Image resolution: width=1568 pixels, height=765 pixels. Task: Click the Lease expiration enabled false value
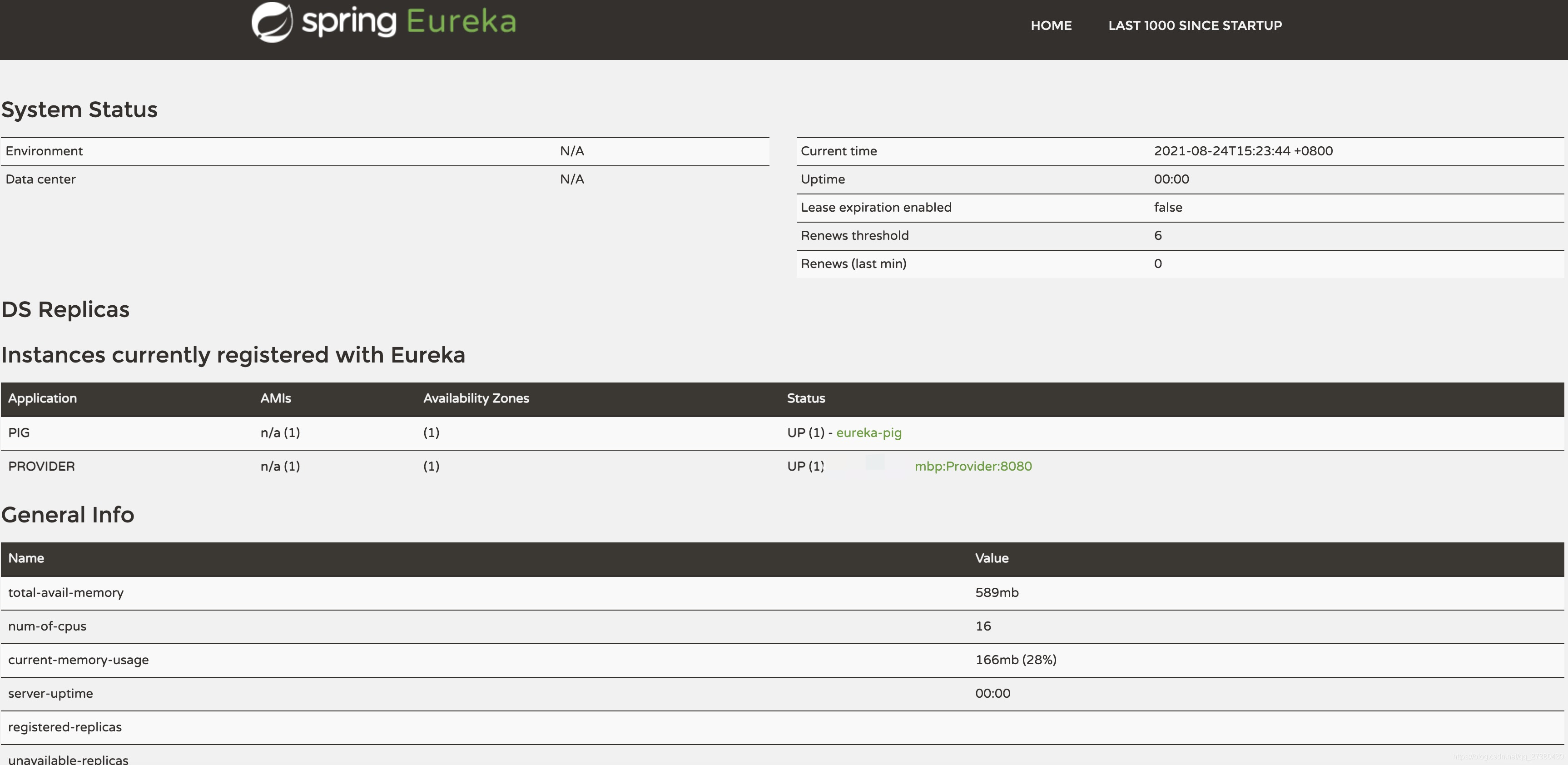pos(1167,208)
